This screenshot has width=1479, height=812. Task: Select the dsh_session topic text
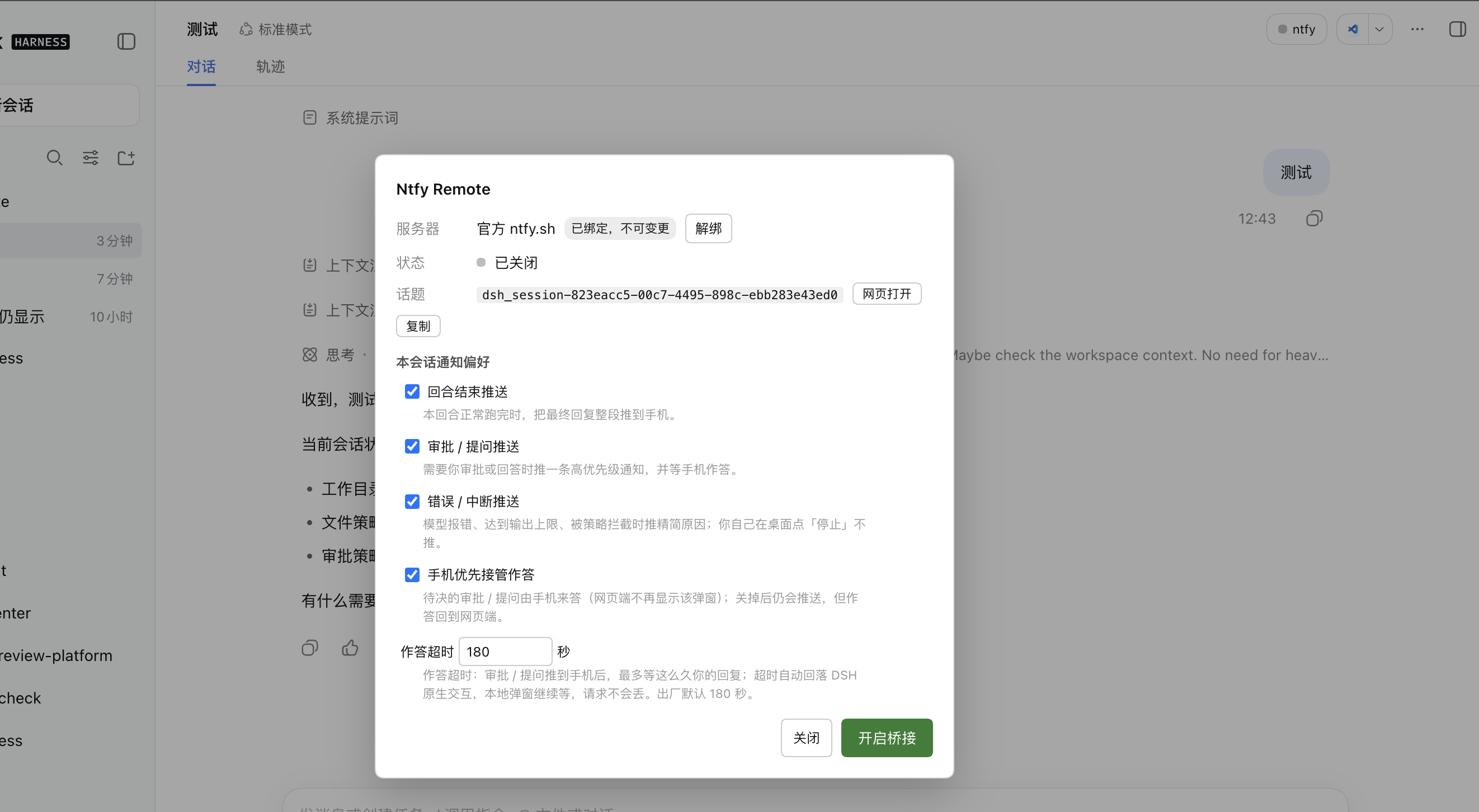(x=659, y=295)
